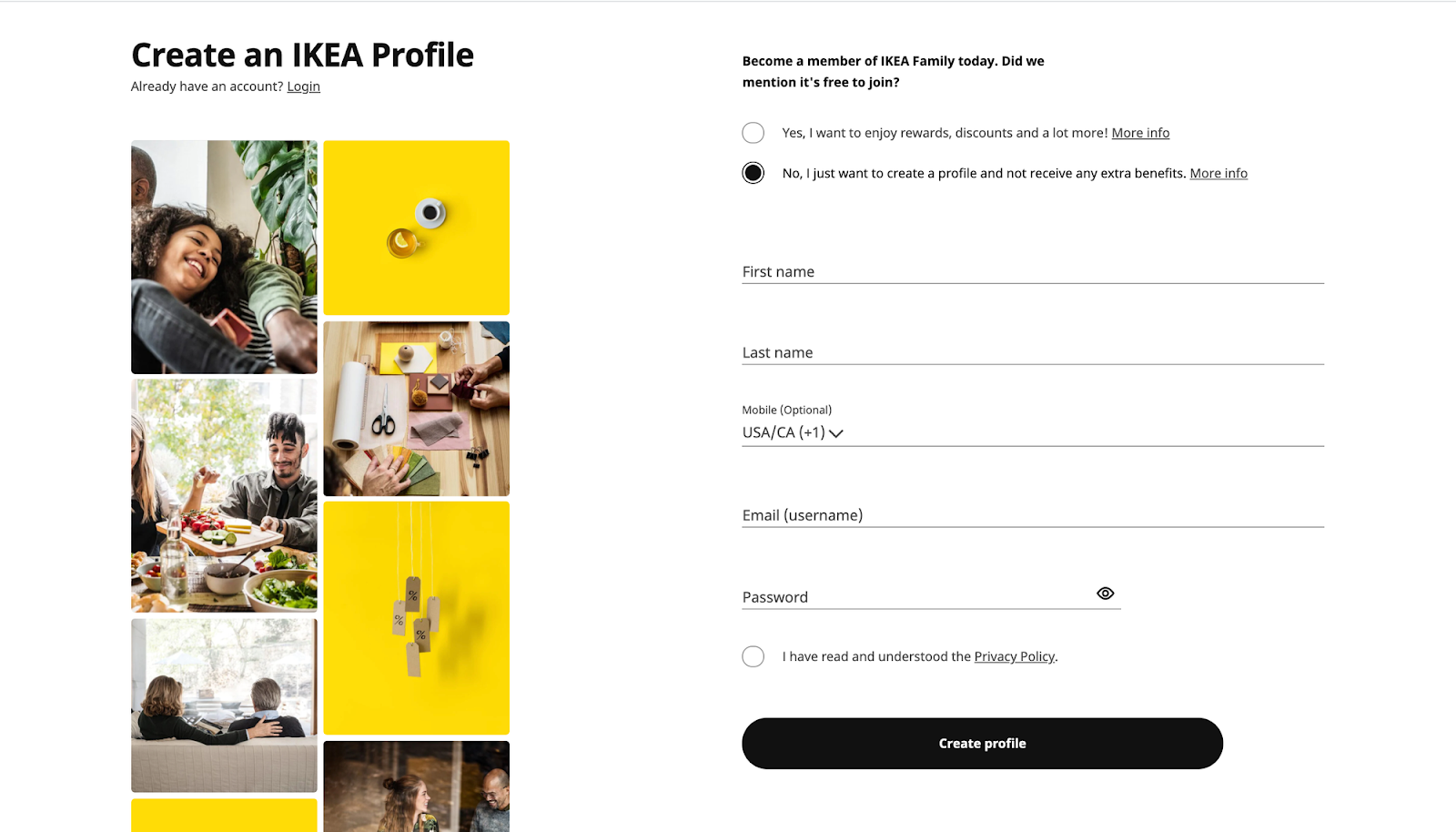Click the yellow tile with tea cups

click(x=416, y=228)
